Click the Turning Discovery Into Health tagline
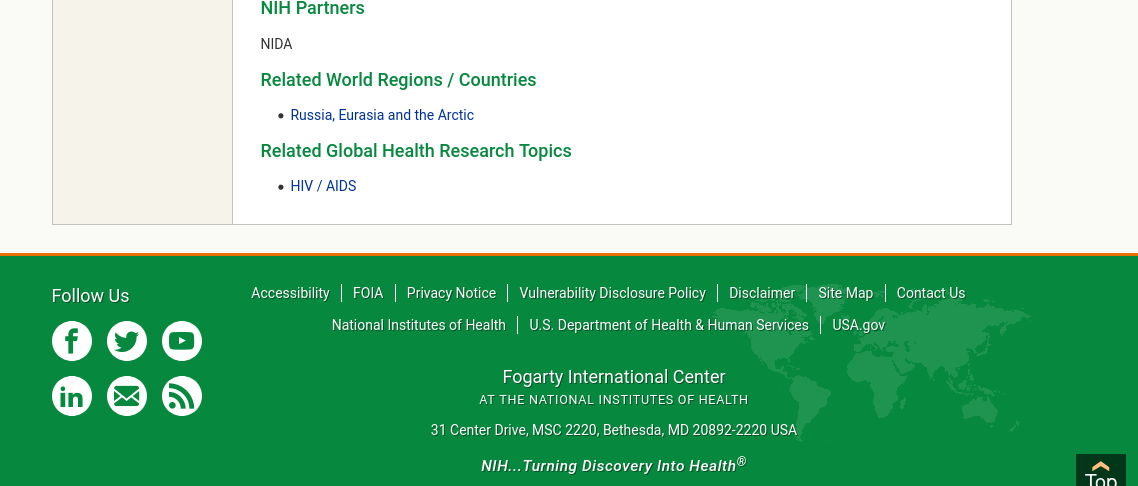Viewport: 1138px width, 486px height. click(x=614, y=465)
